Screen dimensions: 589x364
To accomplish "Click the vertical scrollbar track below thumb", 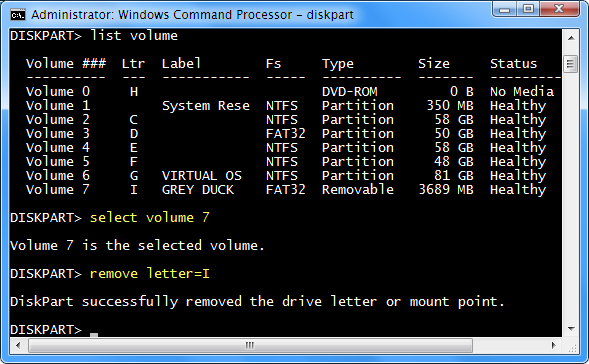I will tap(571, 197).
